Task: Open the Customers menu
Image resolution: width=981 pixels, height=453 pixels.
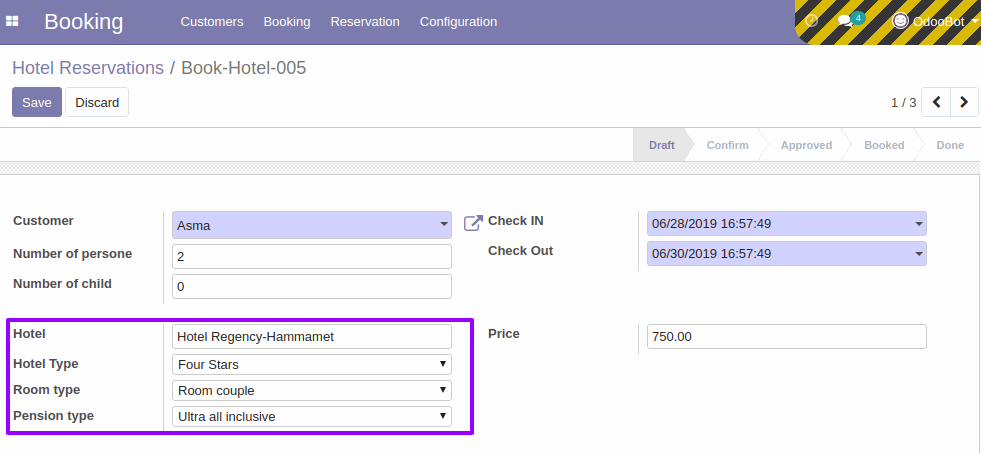Action: (x=212, y=22)
